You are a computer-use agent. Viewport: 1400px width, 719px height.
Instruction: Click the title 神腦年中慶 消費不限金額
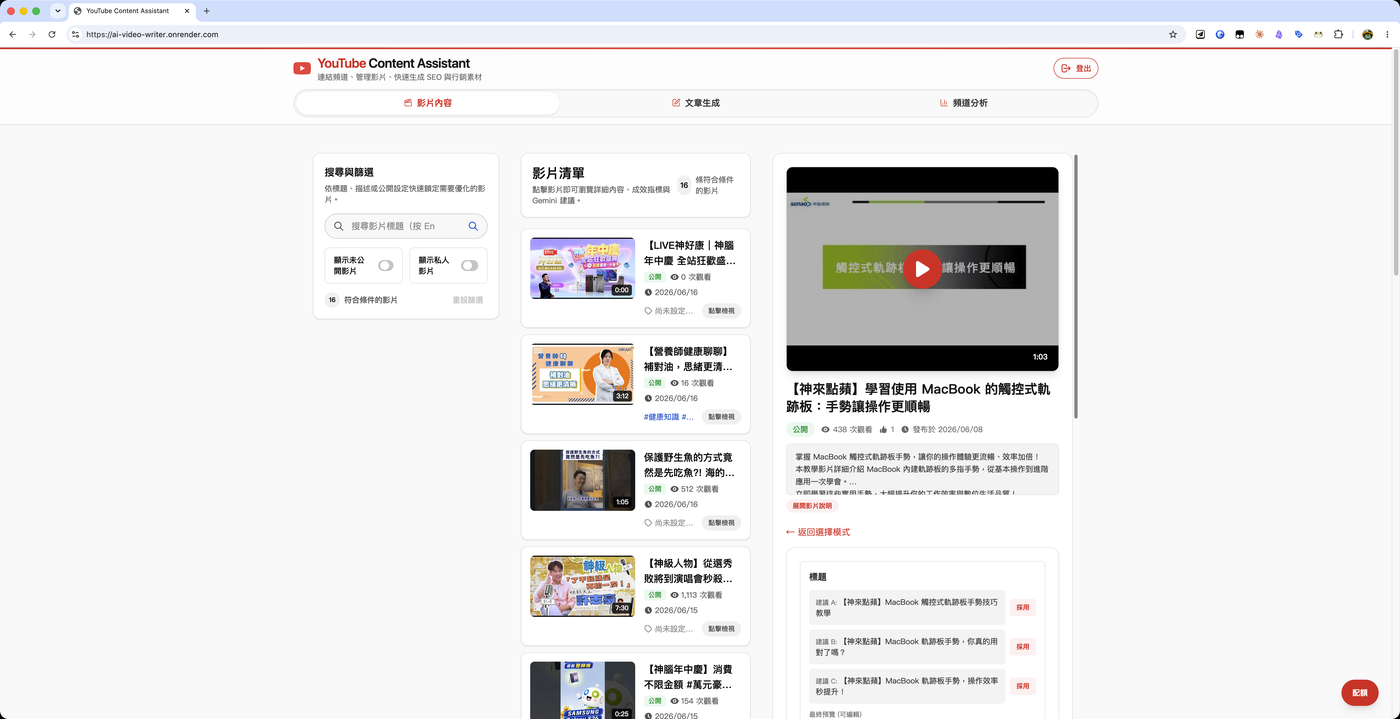(688, 677)
